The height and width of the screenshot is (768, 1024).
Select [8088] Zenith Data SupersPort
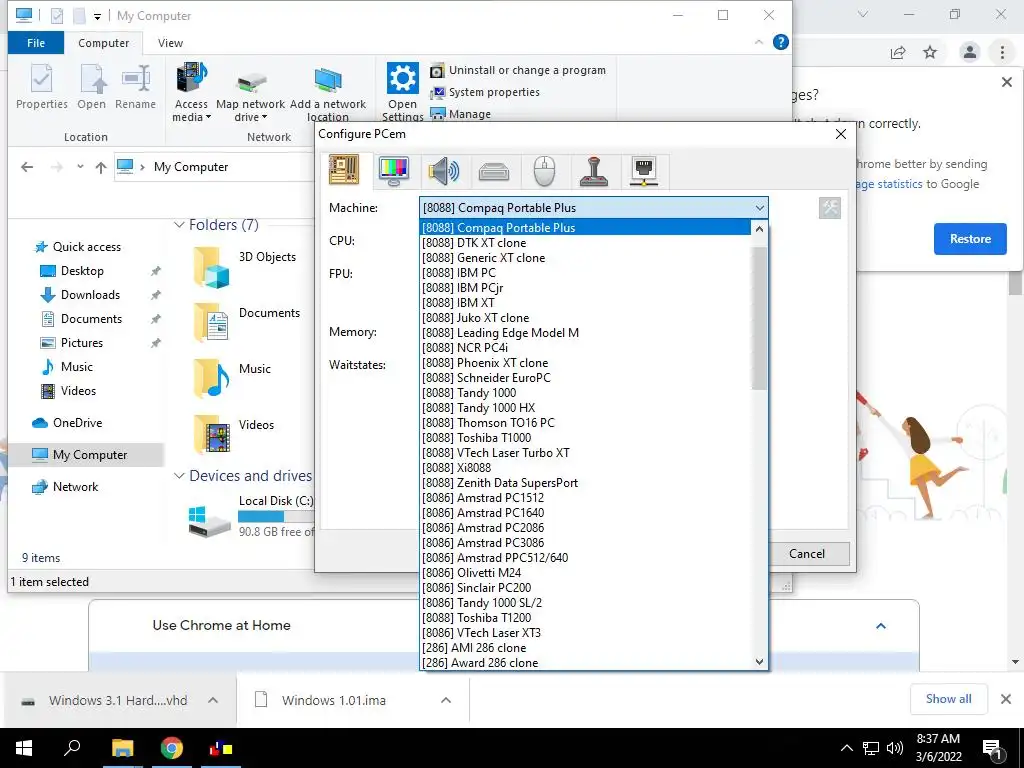coord(585,483)
